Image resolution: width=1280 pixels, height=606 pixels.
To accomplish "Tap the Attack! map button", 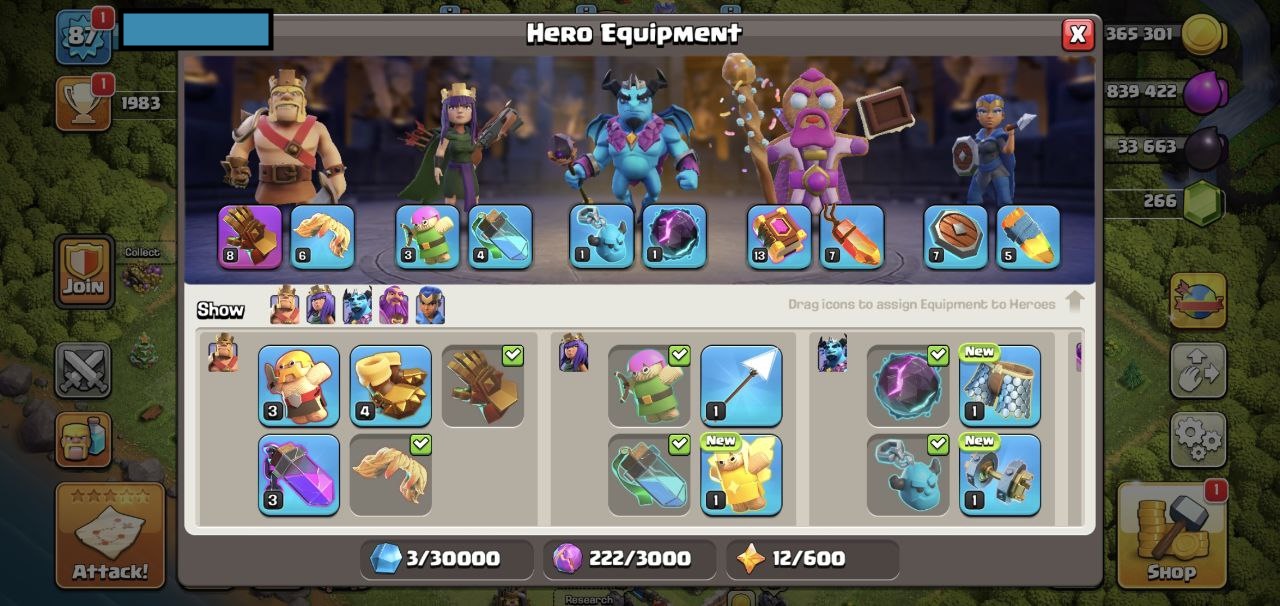I will [x=110, y=535].
